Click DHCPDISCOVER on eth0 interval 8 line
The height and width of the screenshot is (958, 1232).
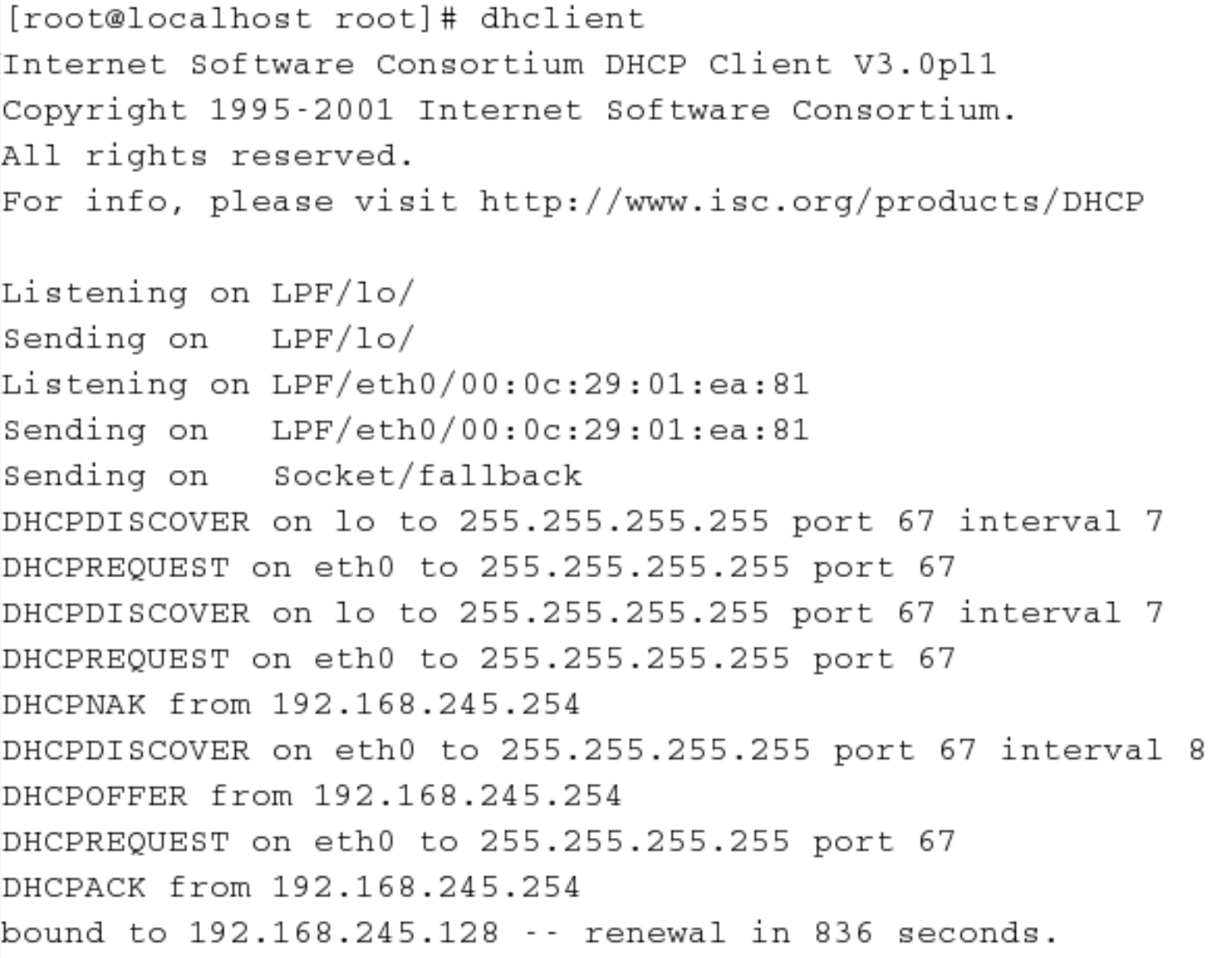click(603, 750)
